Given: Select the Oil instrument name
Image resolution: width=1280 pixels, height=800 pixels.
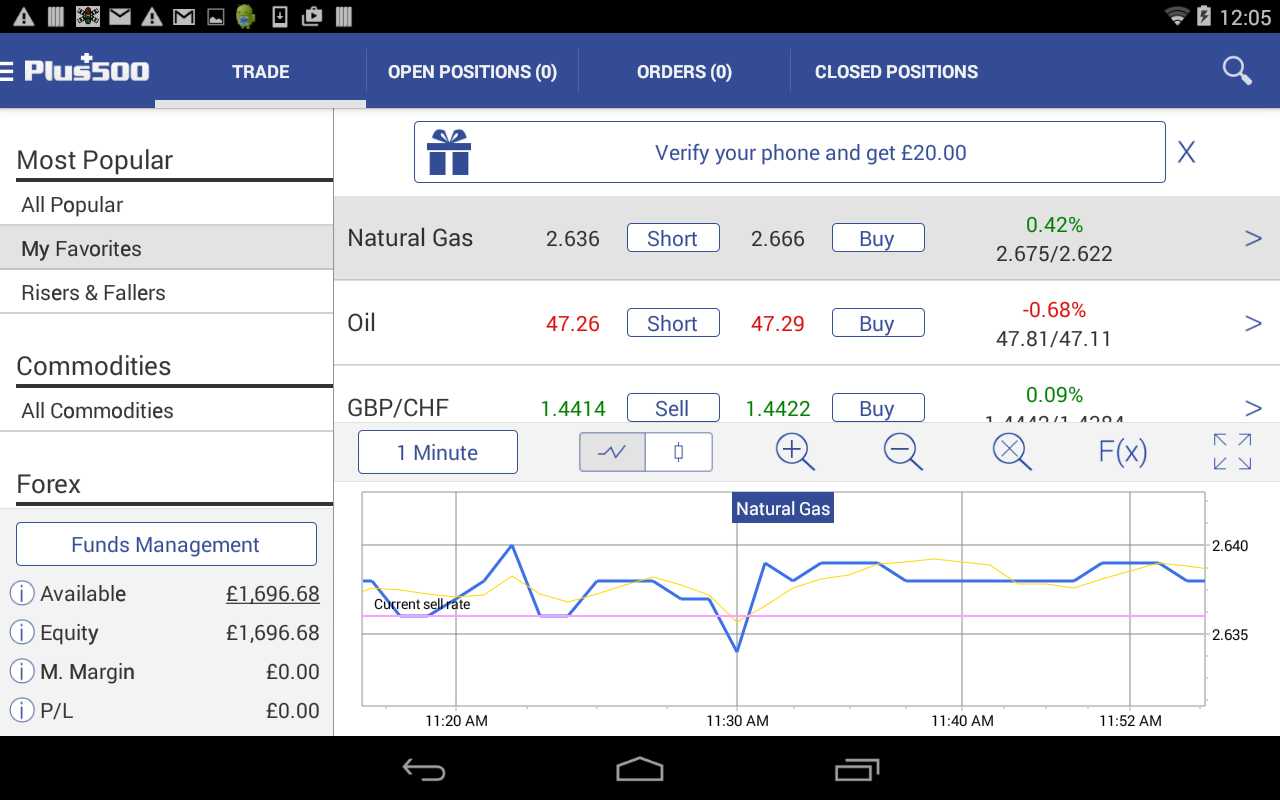Looking at the screenshot, I should pyautogui.click(x=361, y=323).
